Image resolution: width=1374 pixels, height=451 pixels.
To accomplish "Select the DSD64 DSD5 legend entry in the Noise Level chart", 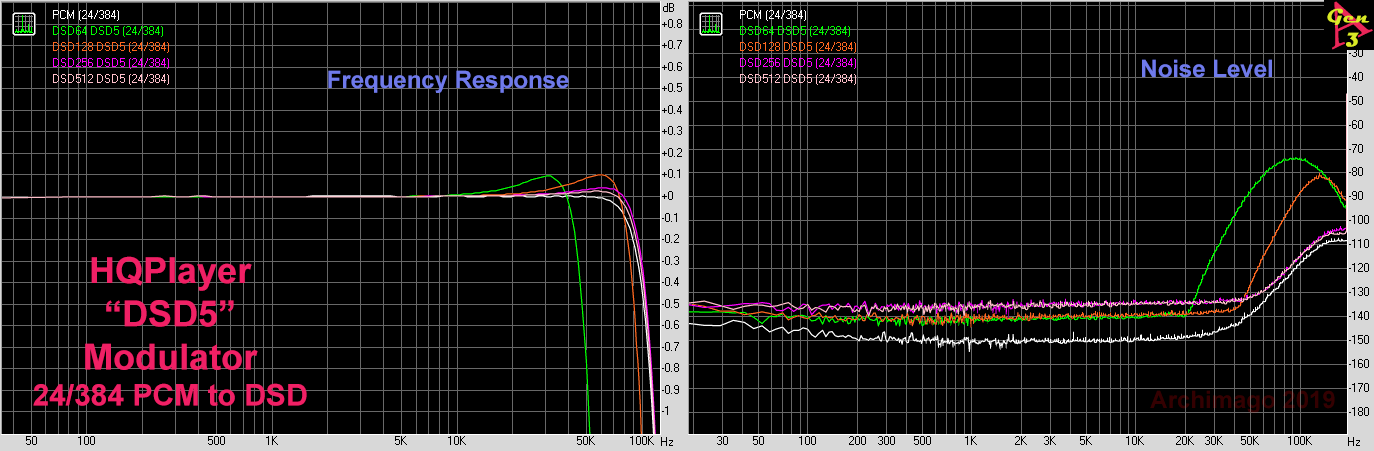I will tap(797, 31).
